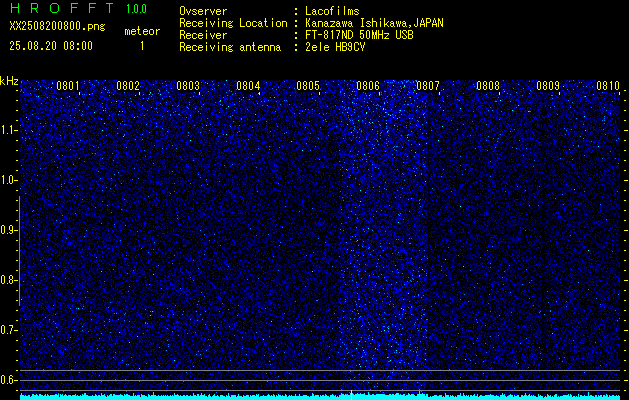Click the 0803 time axis marker
This screenshot has width=629, height=400.
coord(188,86)
